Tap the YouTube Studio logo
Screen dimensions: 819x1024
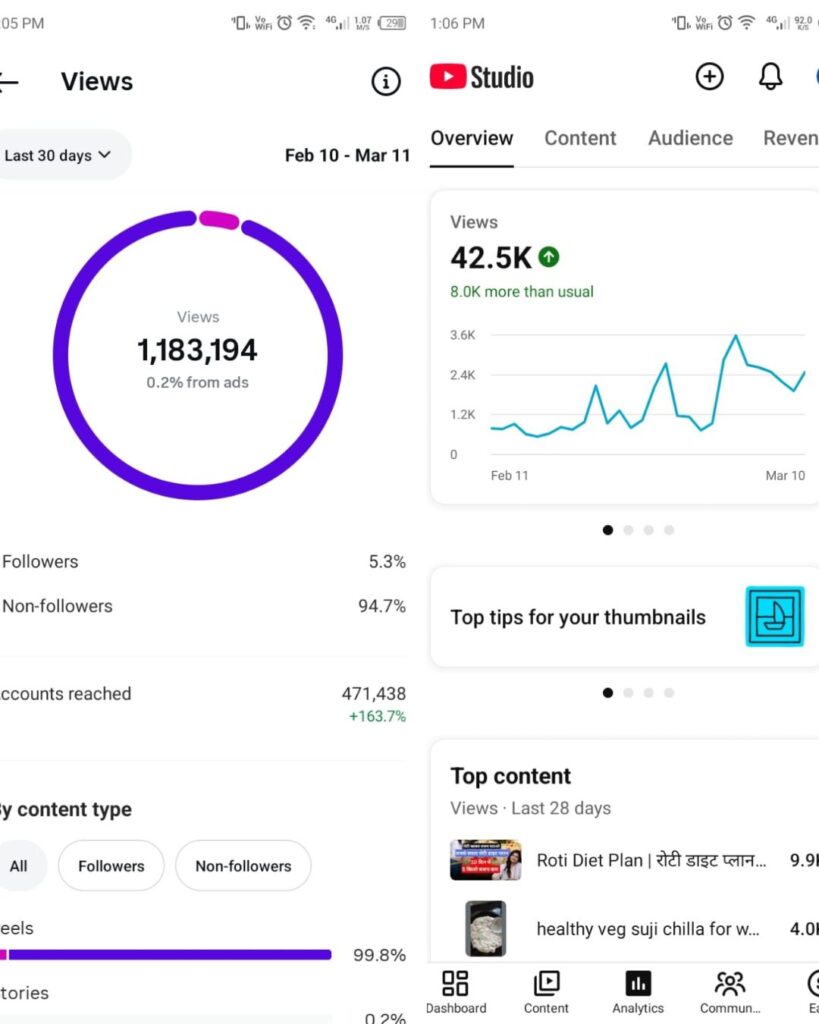(x=482, y=77)
